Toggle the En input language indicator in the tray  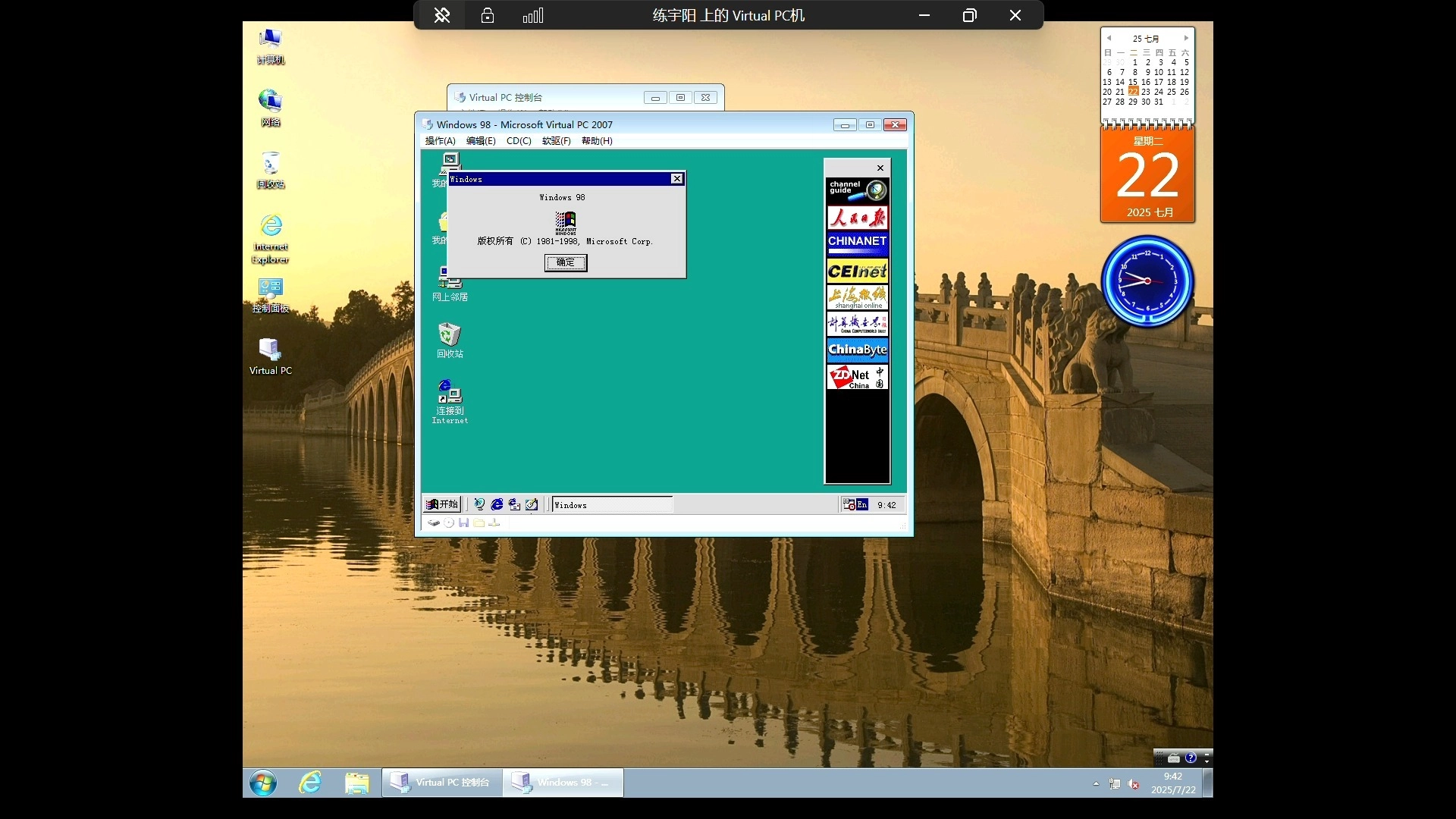[862, 505]
